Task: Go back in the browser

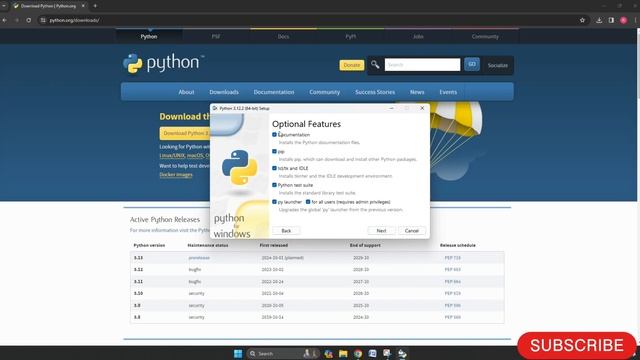Action: click(4, 20)
